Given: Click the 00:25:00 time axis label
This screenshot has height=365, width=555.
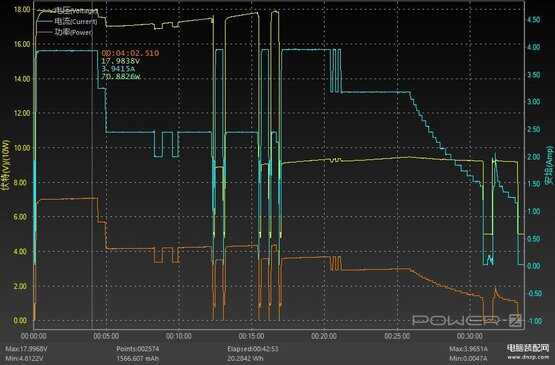Looking at the screenshot, I should pos(397,336).
